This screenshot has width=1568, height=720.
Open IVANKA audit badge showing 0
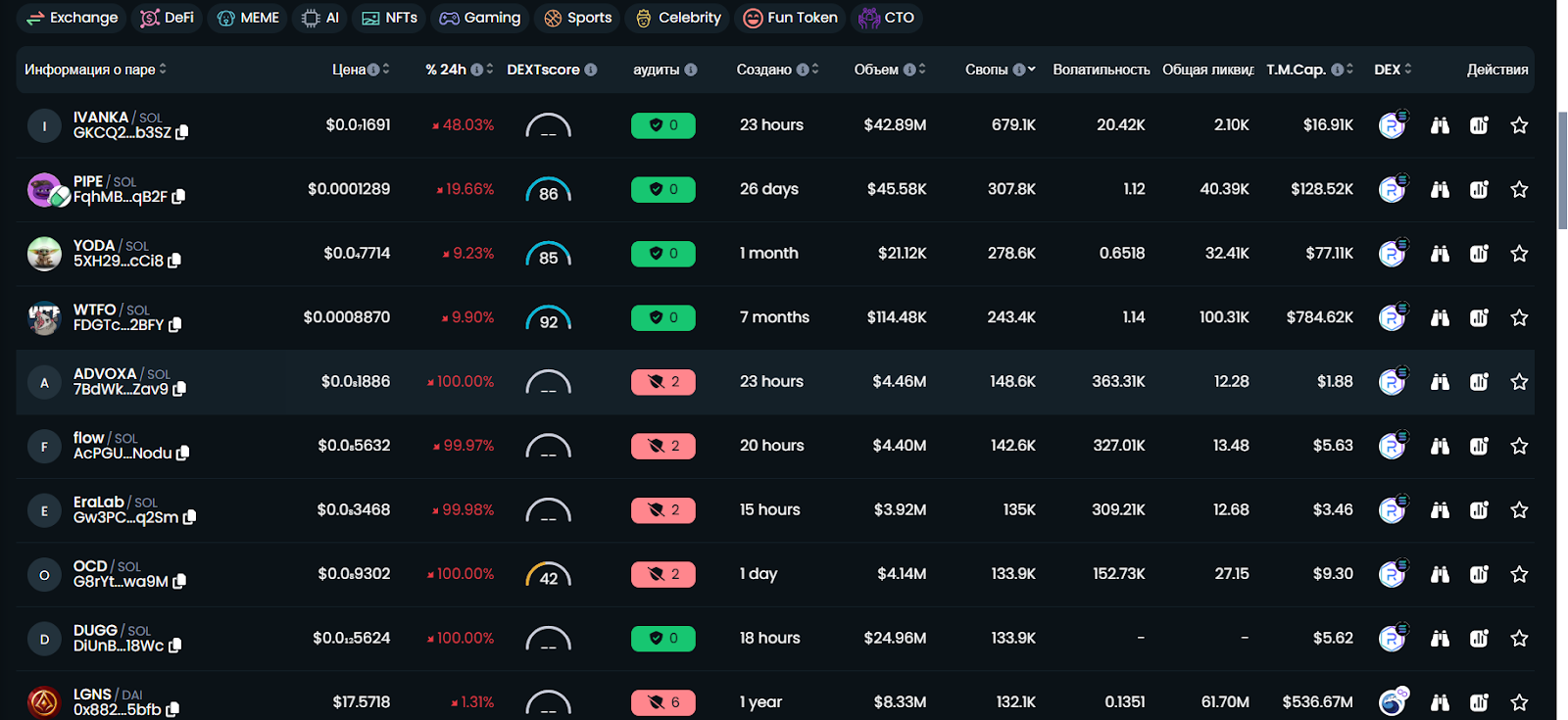click(663, 125)
